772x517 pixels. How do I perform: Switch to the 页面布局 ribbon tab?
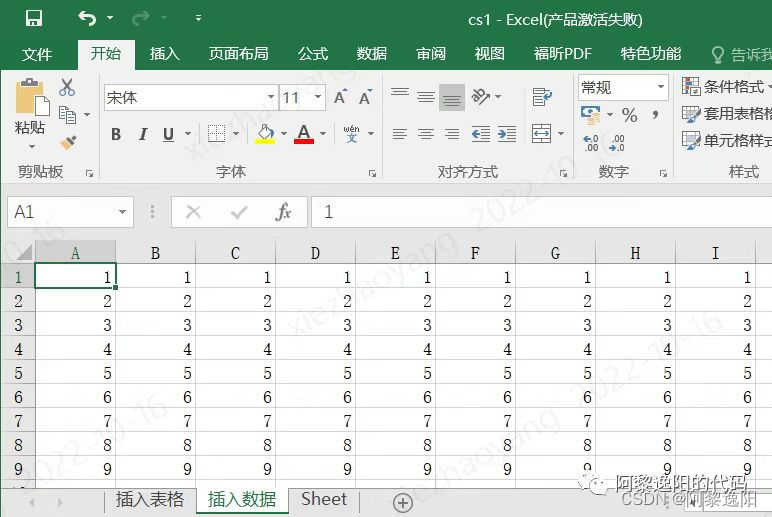(x=238, y=54)
